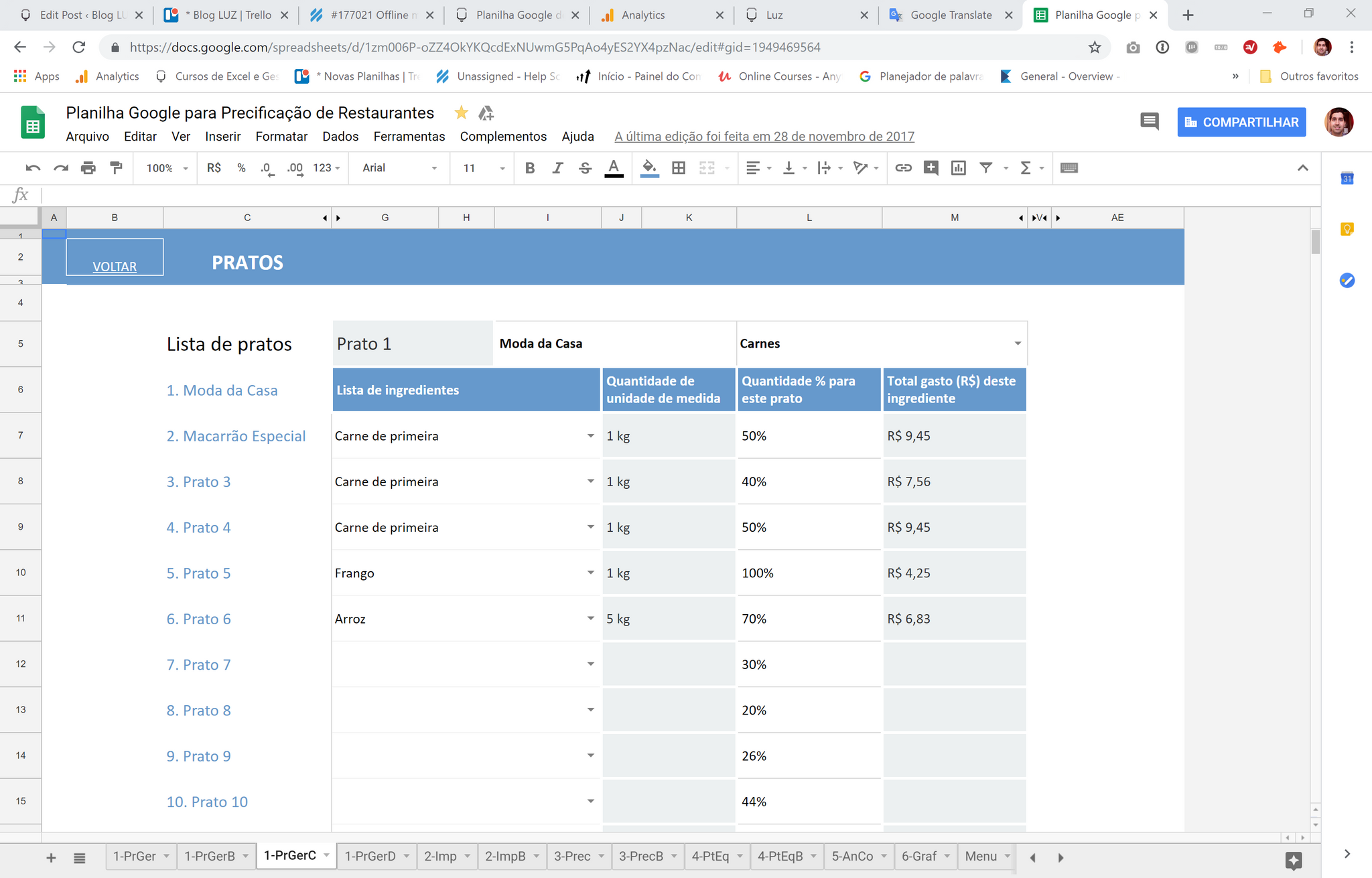Viewport: 1372px width, 878px height.
Task: Click the Print icon
Action: (x=88, y=168)
